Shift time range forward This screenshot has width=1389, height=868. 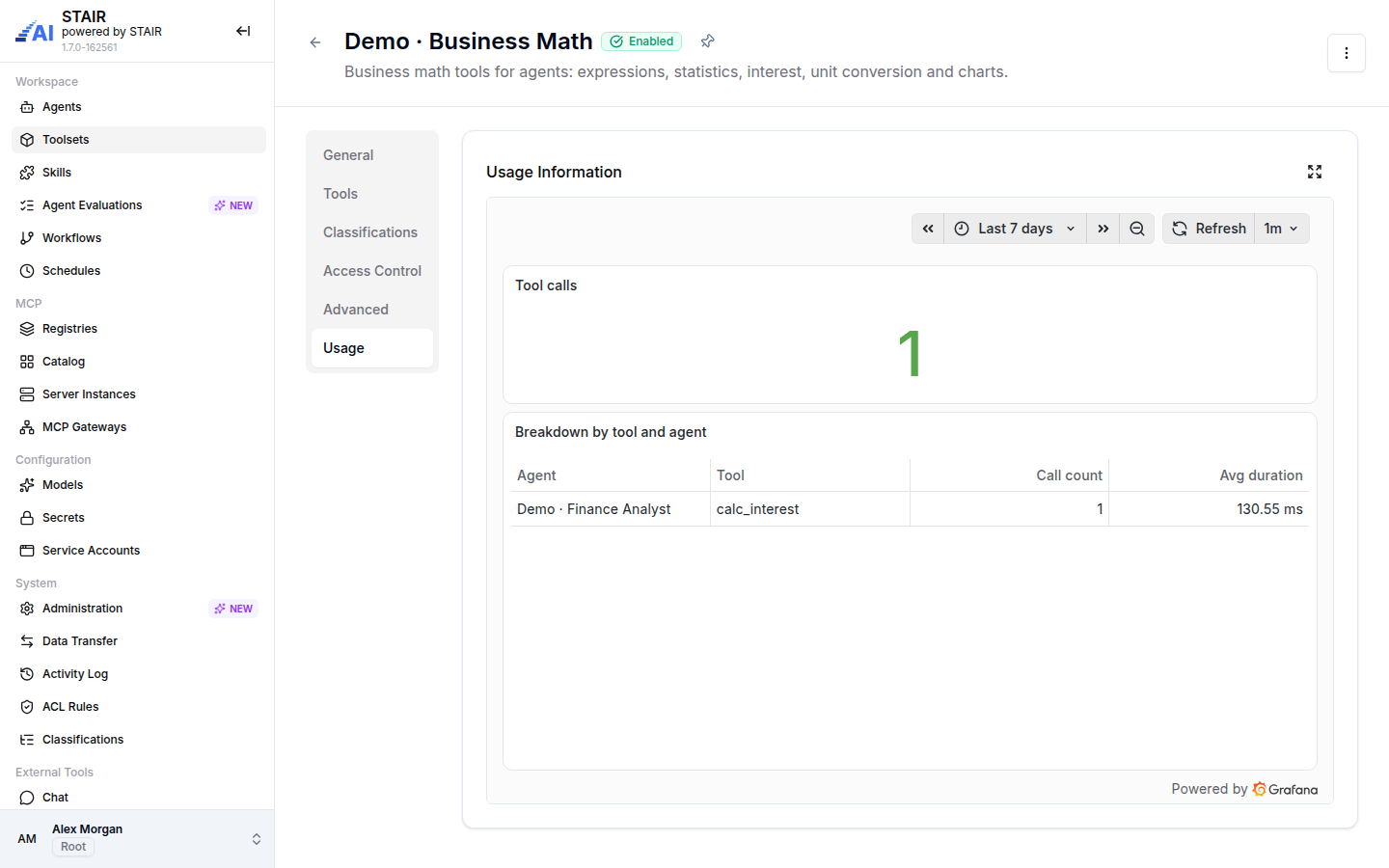coord(1103,229)
